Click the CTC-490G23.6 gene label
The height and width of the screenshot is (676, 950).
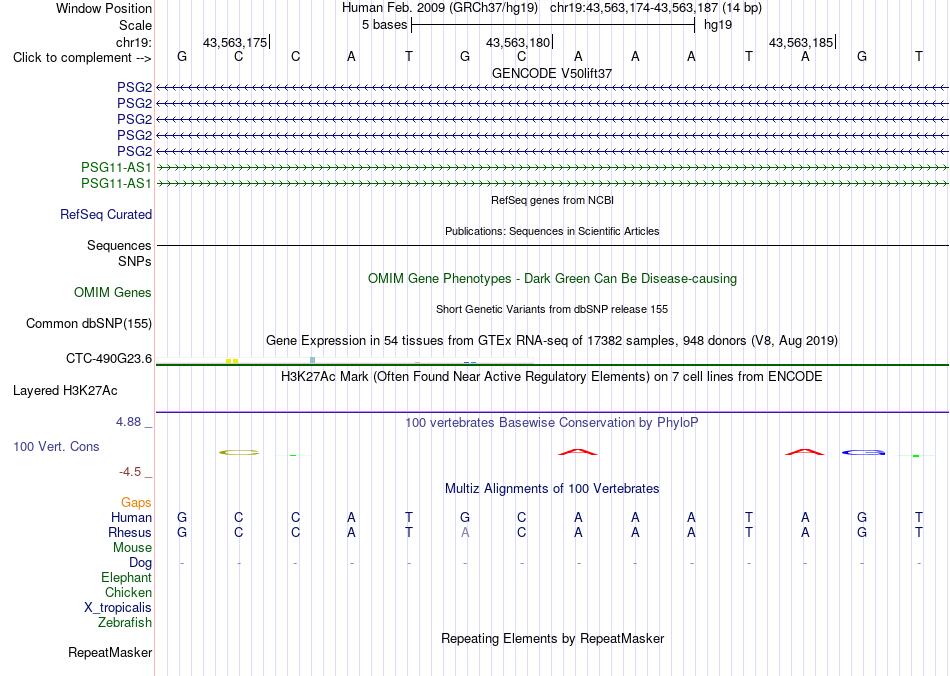[x=109, y=359]
